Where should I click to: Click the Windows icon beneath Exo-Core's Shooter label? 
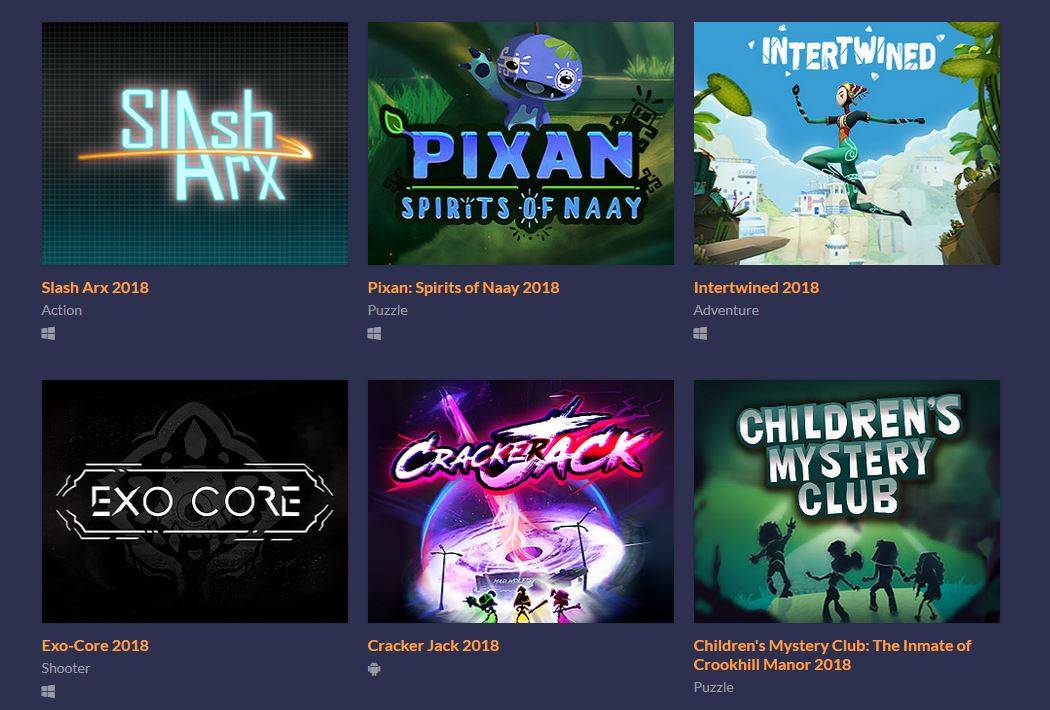(48, 691)
